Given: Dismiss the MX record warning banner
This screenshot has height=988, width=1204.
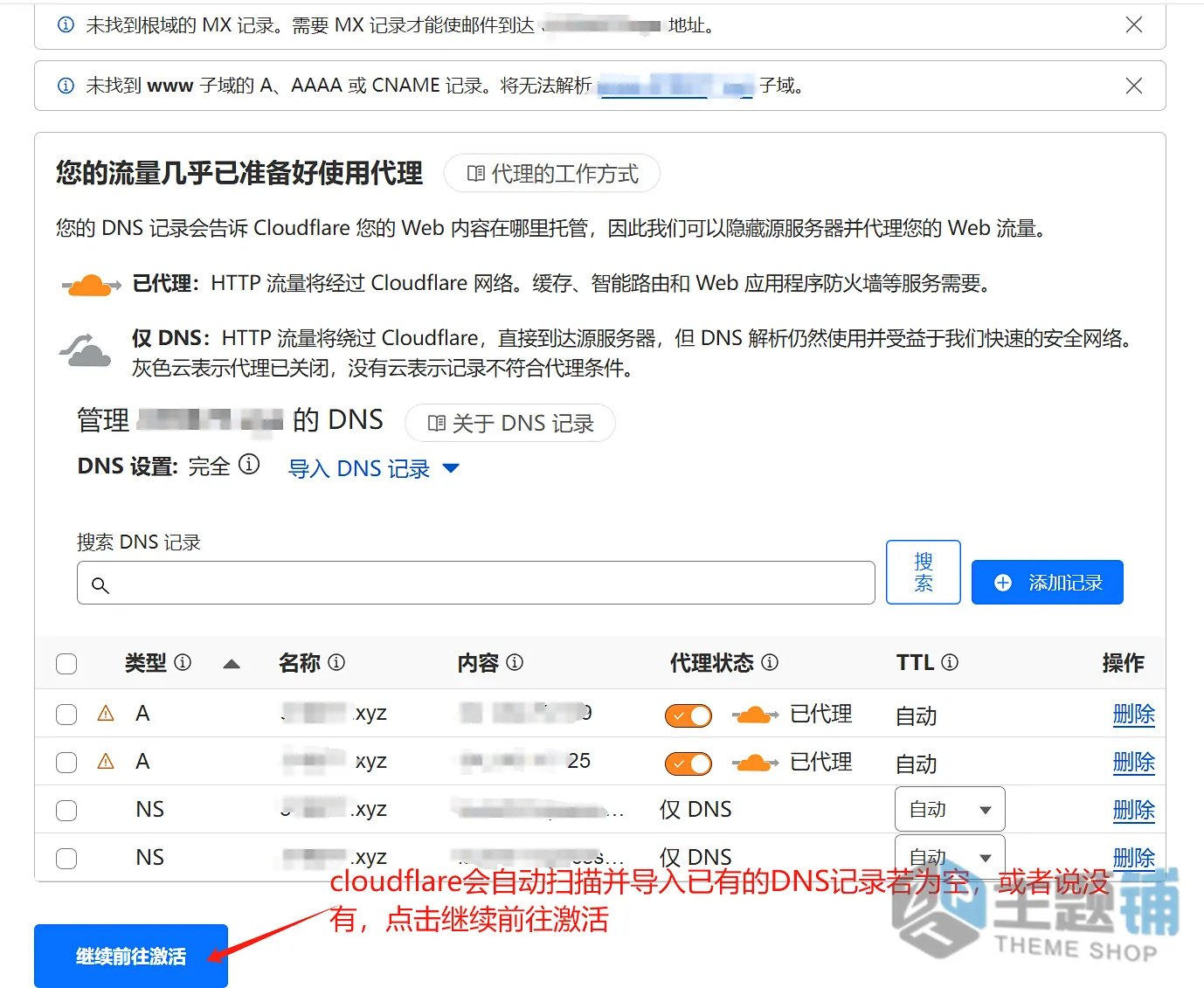Looking at the screenshot, I should (1133, 24).
